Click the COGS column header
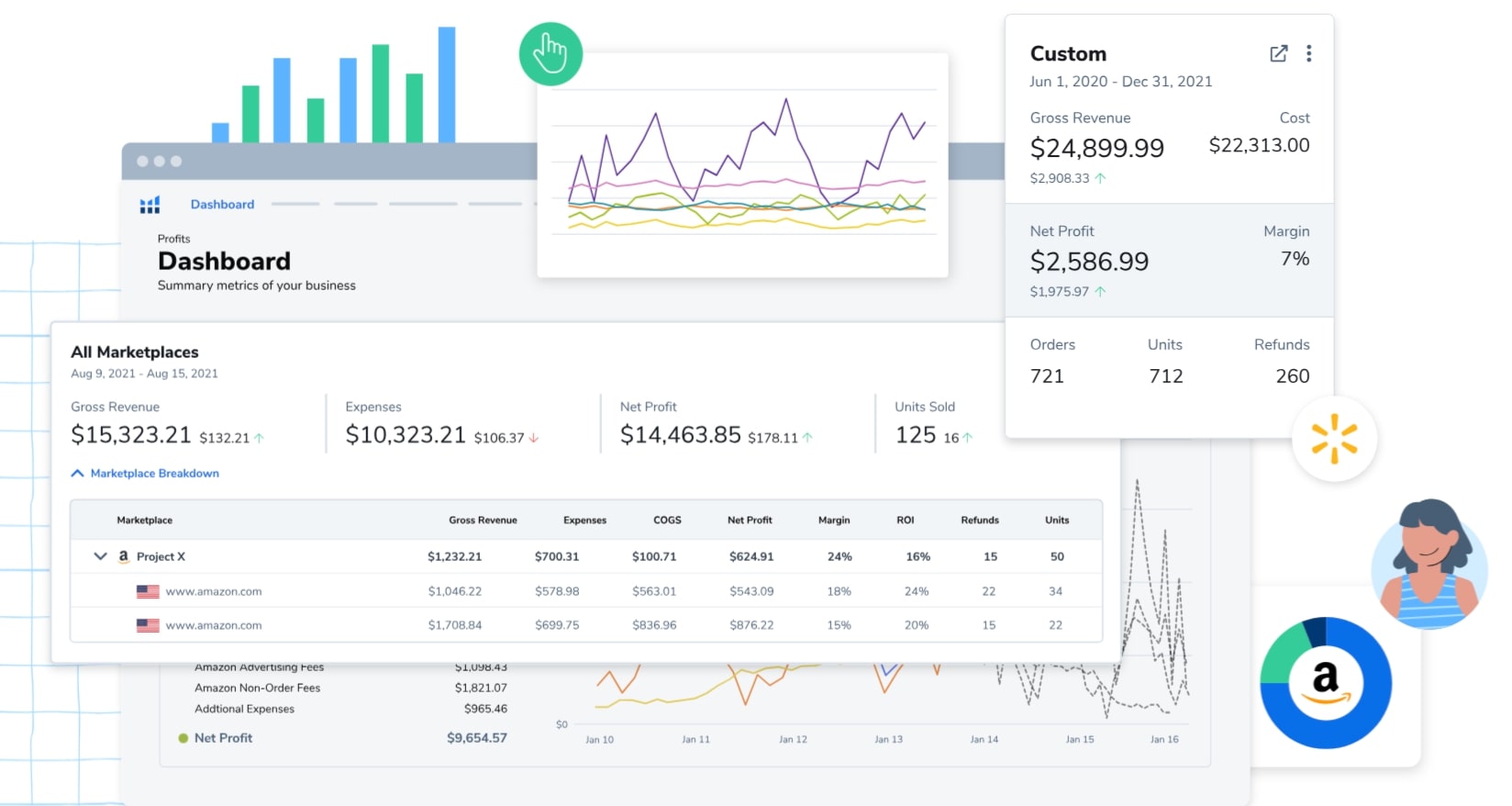Screen dimensions: 1512x806 tap(667, 521)
